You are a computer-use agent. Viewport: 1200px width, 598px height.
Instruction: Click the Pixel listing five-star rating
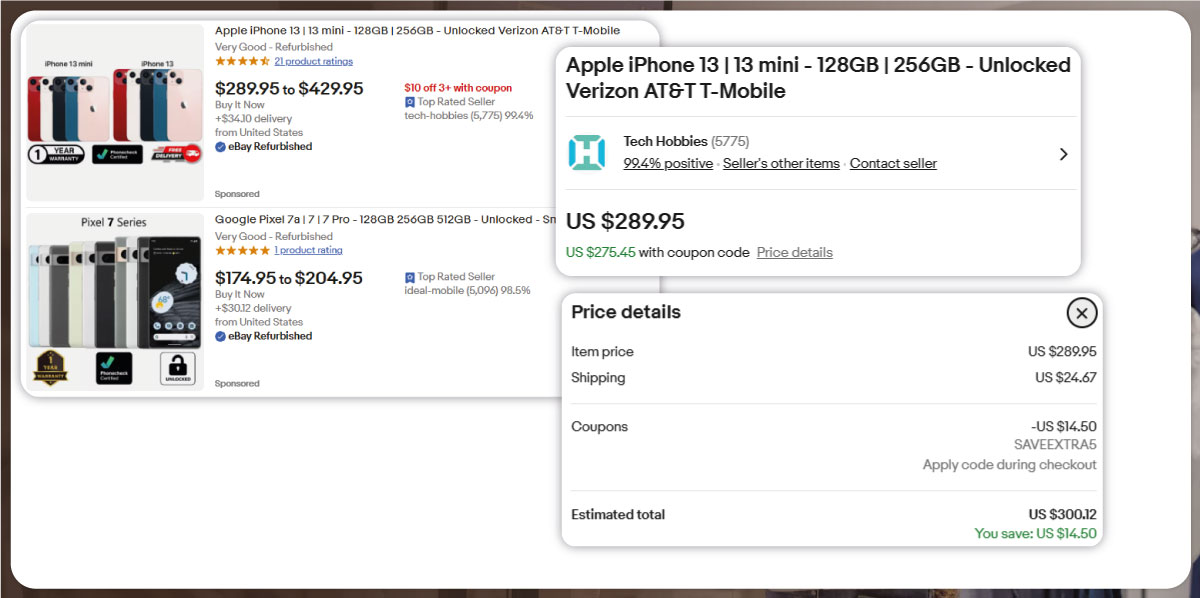[x=242, y=250]
